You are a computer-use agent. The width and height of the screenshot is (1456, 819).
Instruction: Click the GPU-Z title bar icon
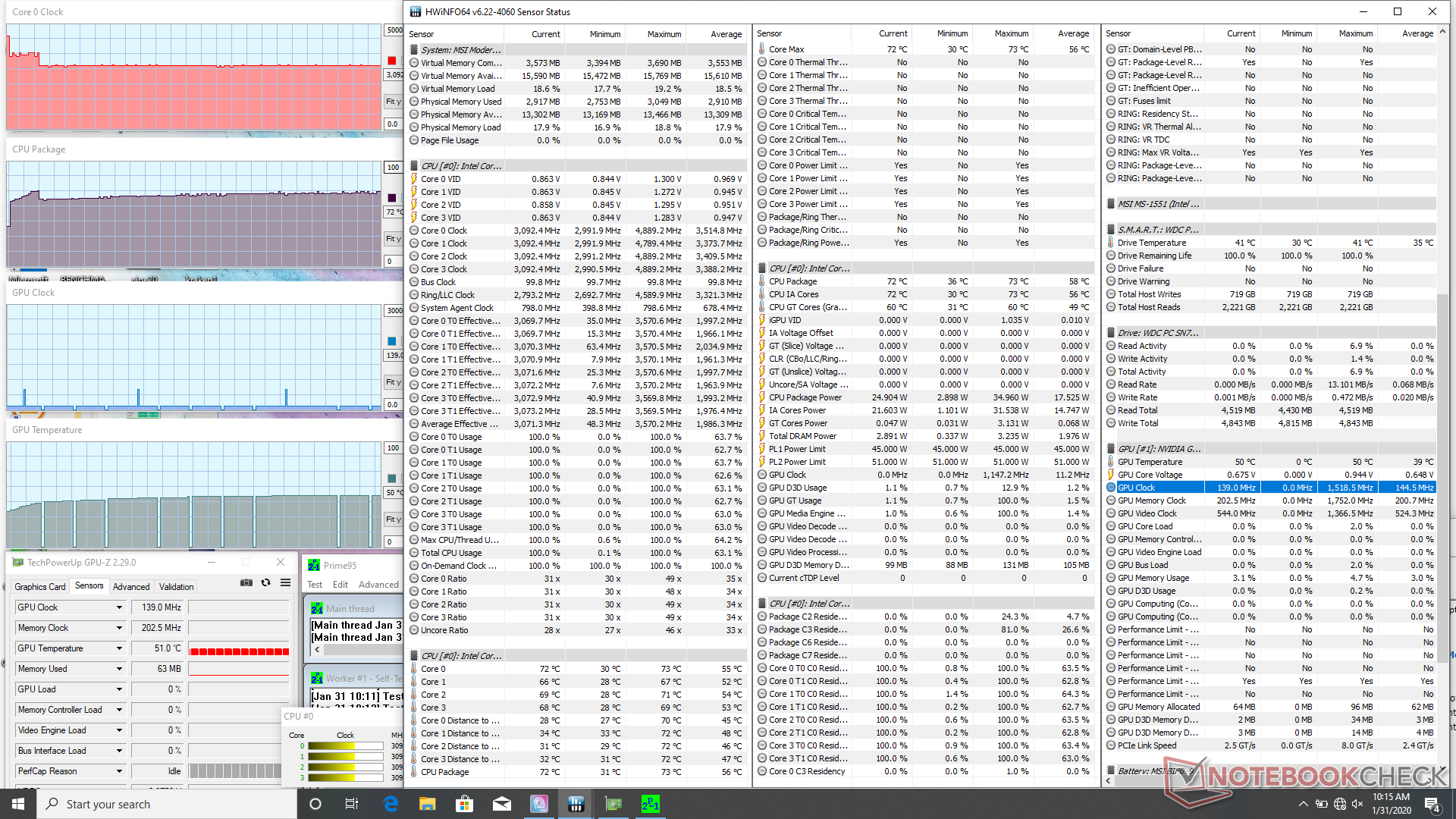point(17,562)
